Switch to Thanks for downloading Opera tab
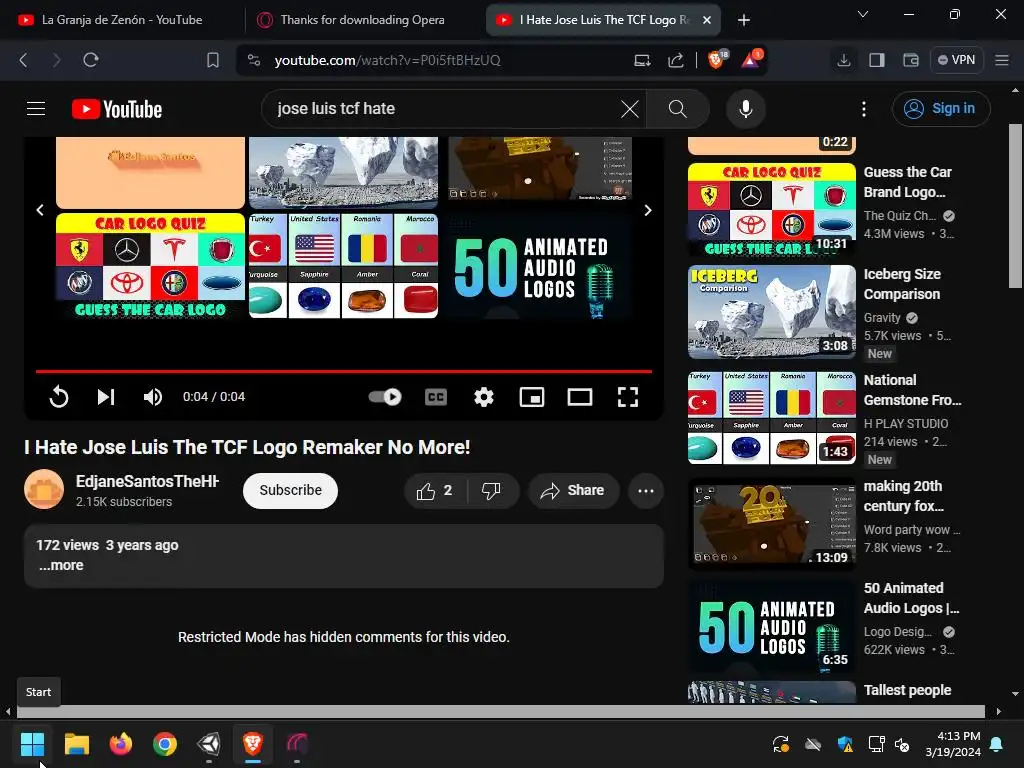 (362, 20)
